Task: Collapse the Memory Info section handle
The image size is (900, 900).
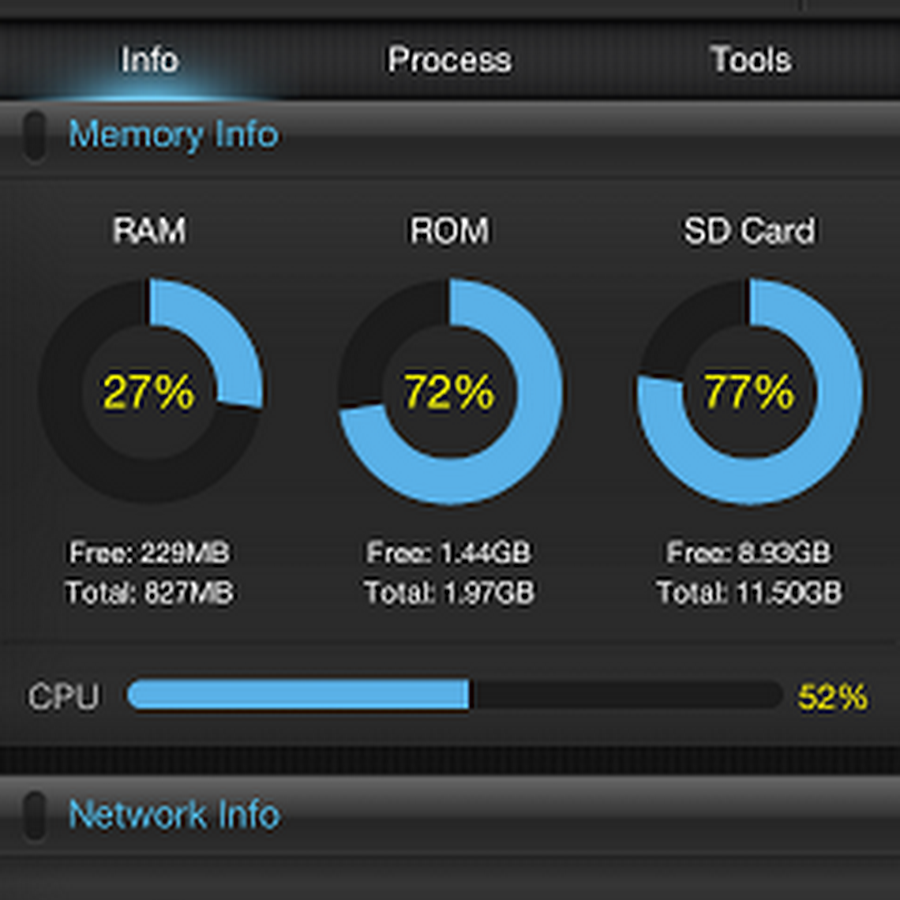Action: click(x=34, y=135)
